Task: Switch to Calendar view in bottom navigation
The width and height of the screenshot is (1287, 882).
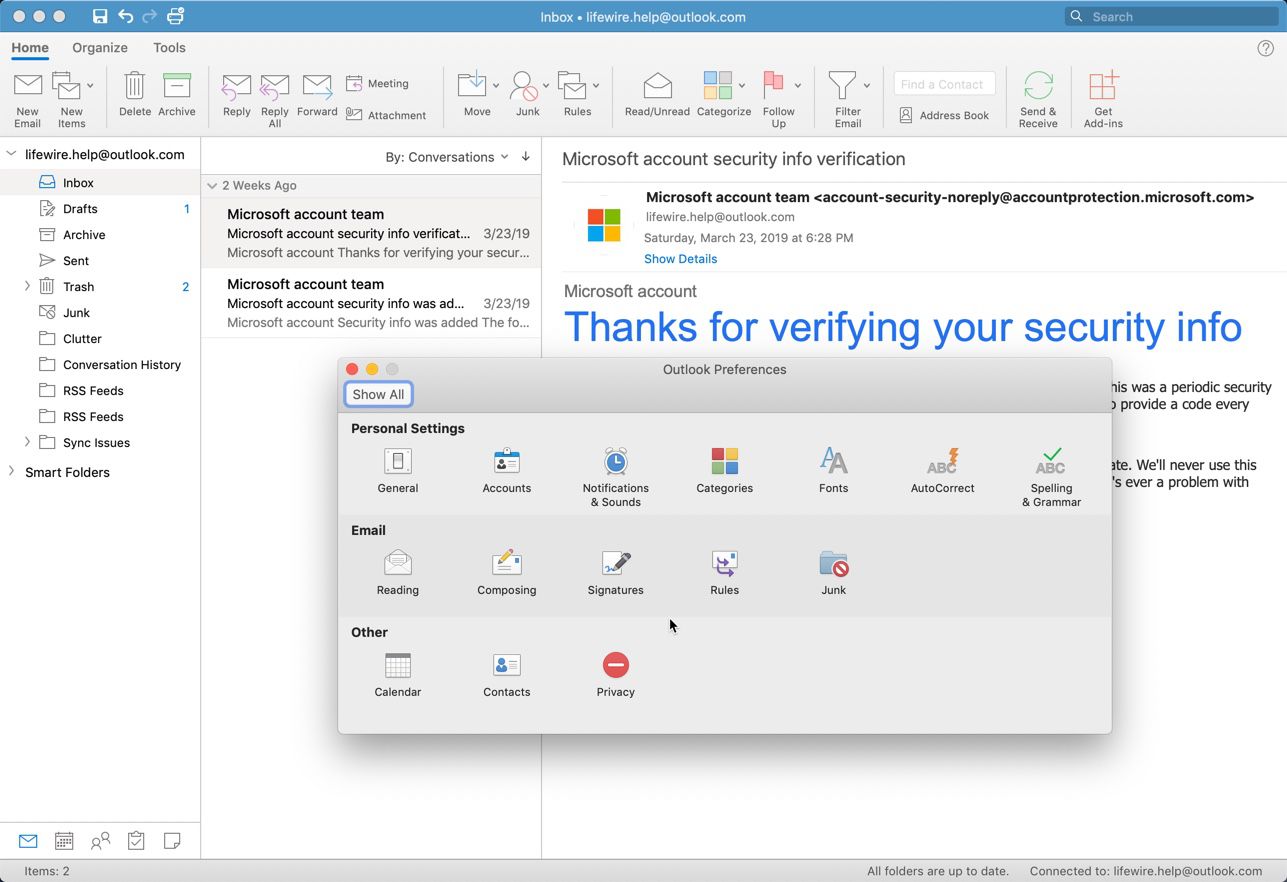Action: click(64, 841)
